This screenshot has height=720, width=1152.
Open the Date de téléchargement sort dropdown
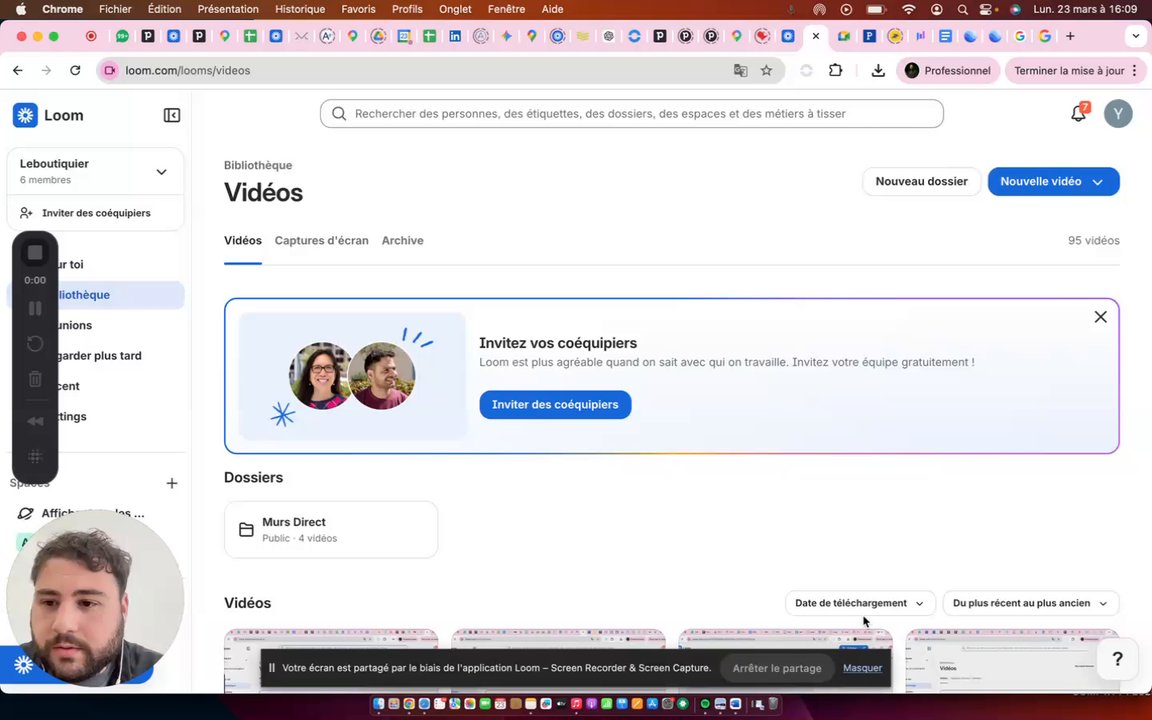(860, 603)
